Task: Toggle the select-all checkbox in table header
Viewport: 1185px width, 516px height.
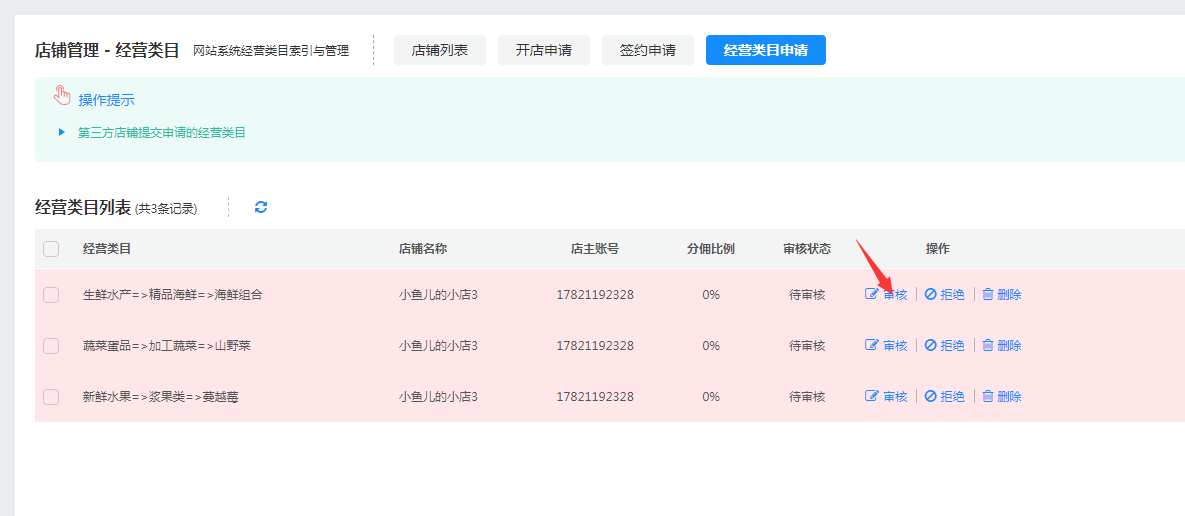Action: tap(51, 249)
